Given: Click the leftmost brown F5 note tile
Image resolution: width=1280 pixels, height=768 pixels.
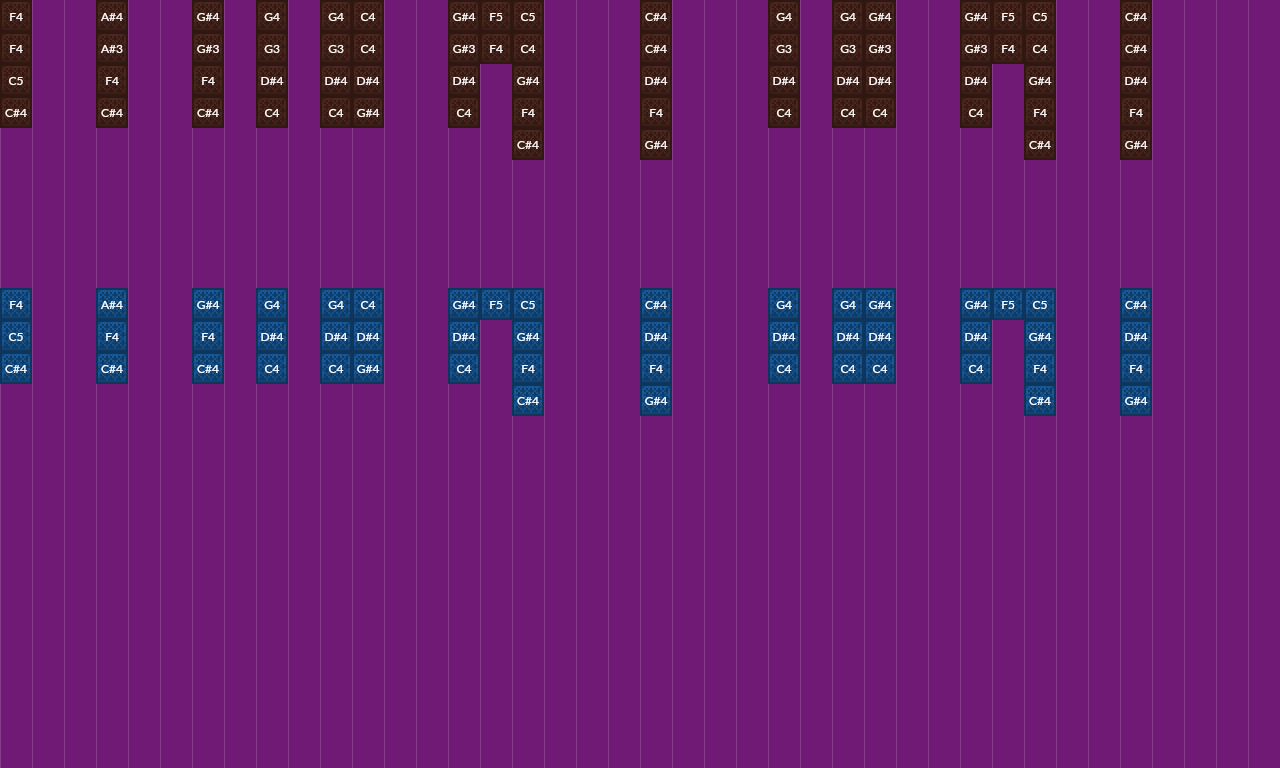Looking at the screenshot, I should [x=496, y=16].
